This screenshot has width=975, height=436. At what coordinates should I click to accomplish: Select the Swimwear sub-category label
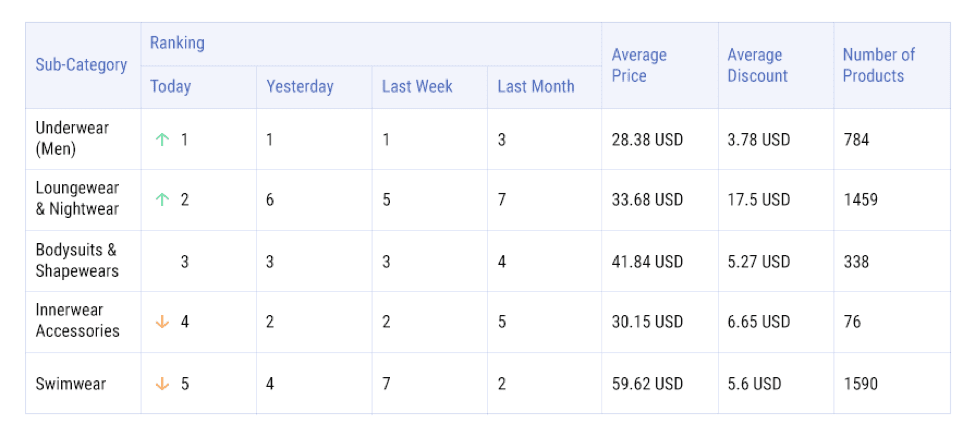[70, 384]
